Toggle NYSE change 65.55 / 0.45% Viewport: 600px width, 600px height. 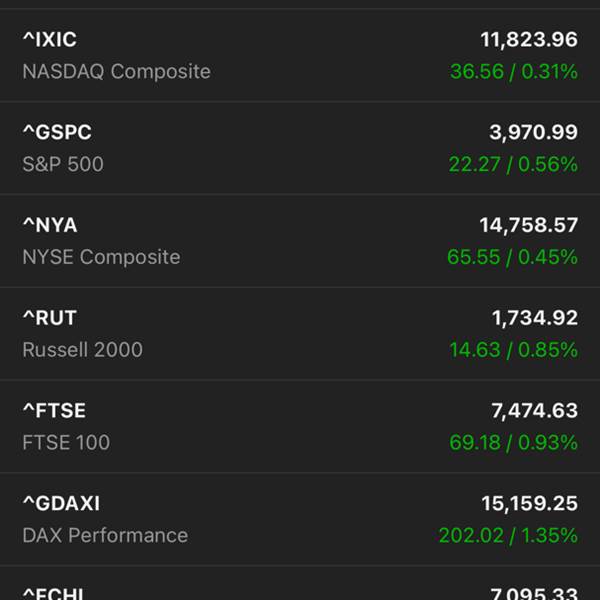point(512,257)
